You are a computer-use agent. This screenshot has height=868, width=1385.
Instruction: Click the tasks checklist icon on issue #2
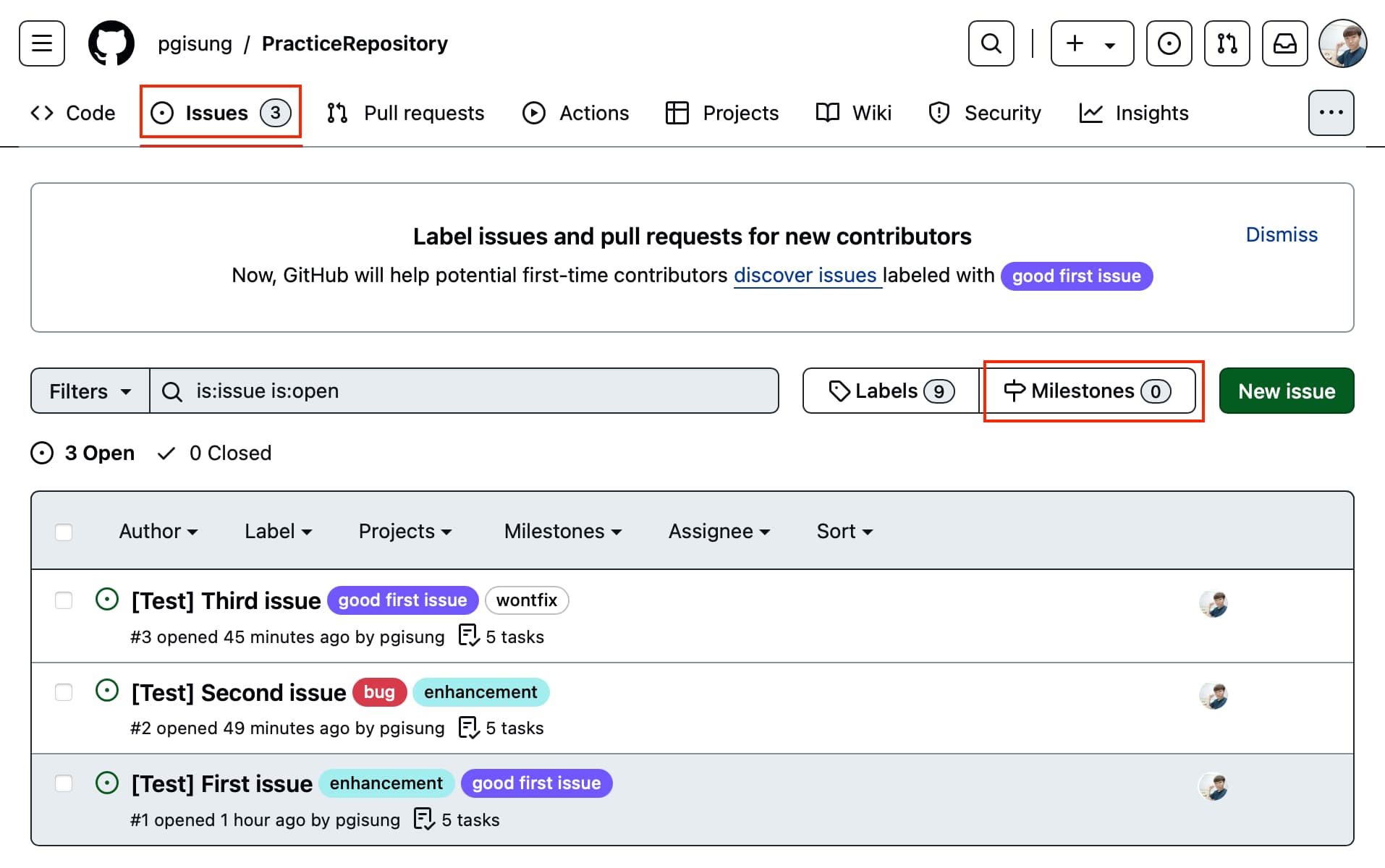pyautogui.click(x=469, y=728)
